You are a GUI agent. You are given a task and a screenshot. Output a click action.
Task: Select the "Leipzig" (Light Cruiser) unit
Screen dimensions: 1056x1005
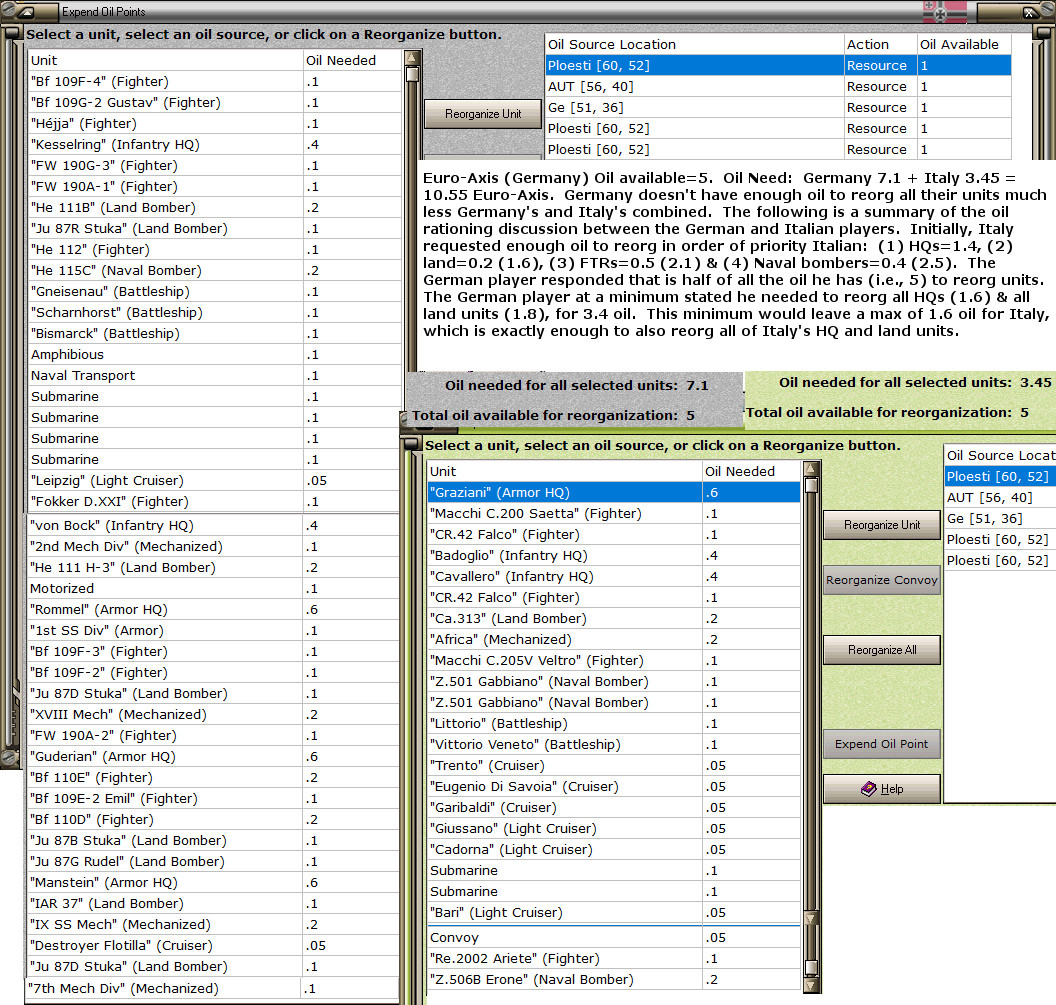pyautogui.click(x=214, y=480)
